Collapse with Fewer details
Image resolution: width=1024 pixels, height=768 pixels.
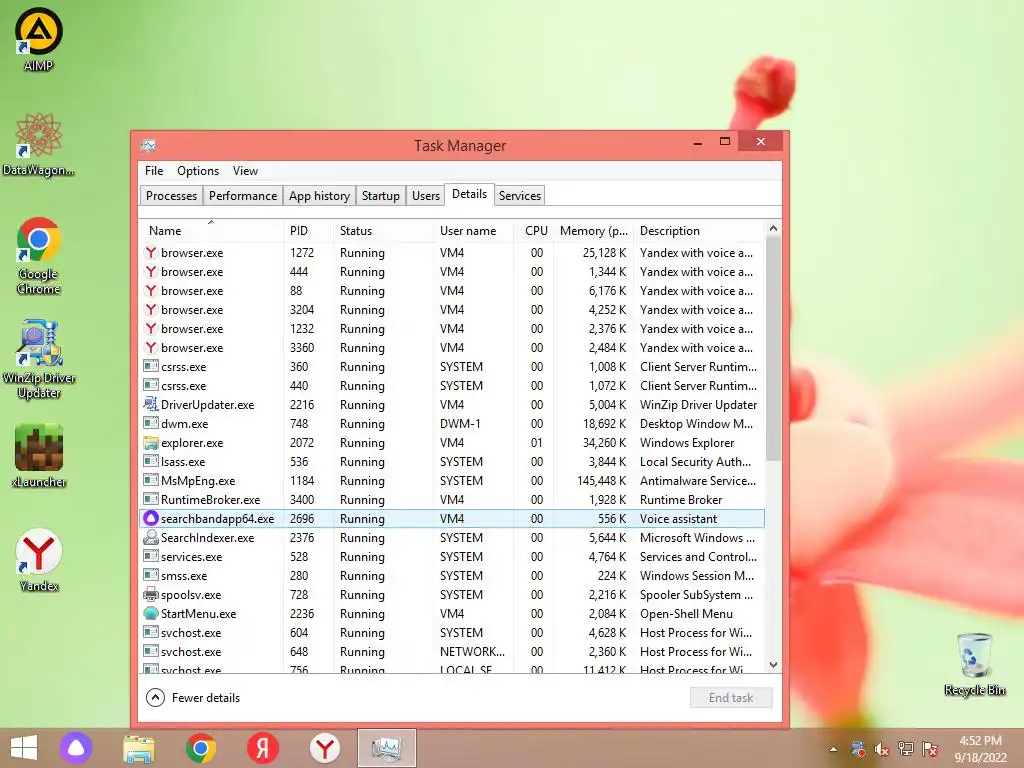(193, 697)
